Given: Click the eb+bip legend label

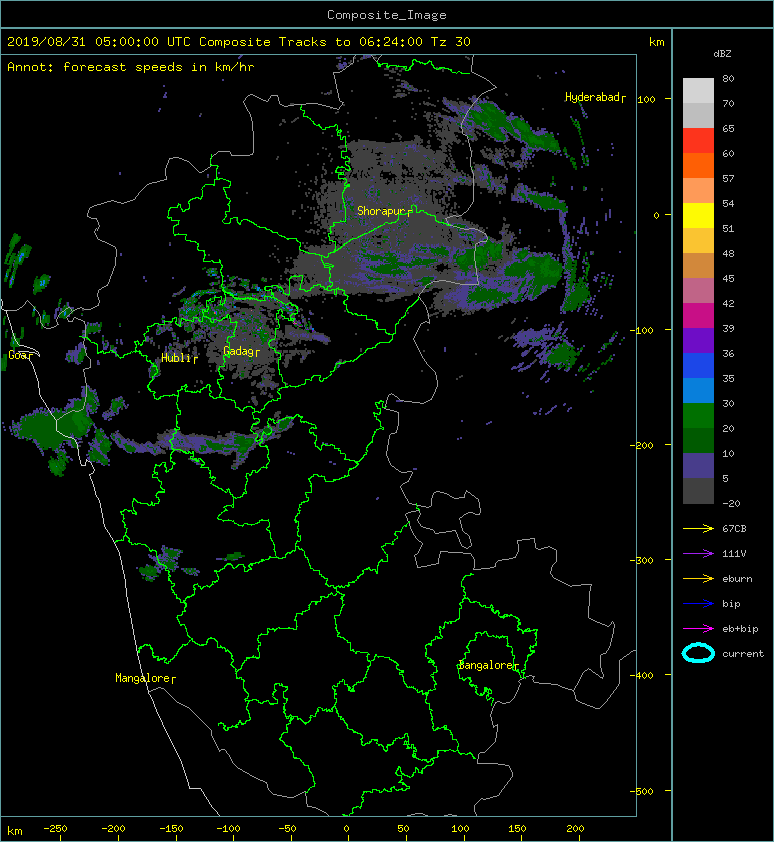Looking at the screenshot, I should pos(740,628).
